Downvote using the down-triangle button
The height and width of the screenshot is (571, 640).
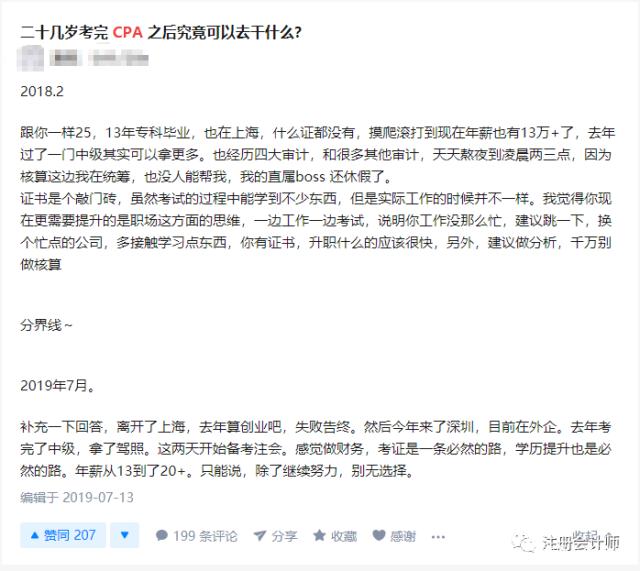[125, 535]
